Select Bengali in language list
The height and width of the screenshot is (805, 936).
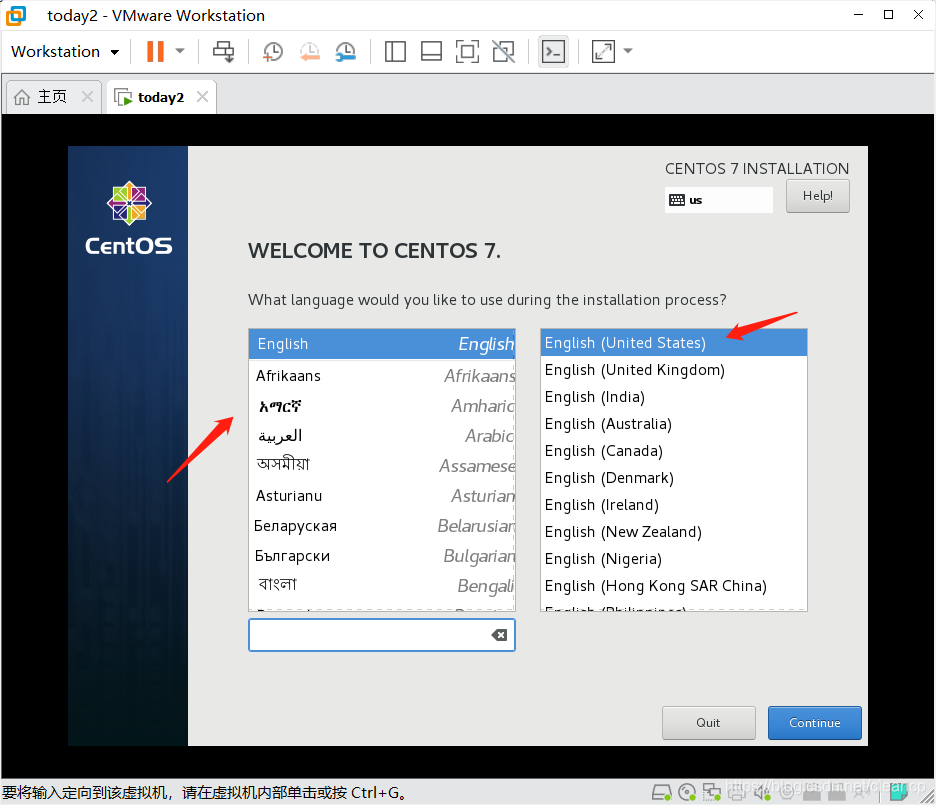pyautogui.click(x=382, y=585)
